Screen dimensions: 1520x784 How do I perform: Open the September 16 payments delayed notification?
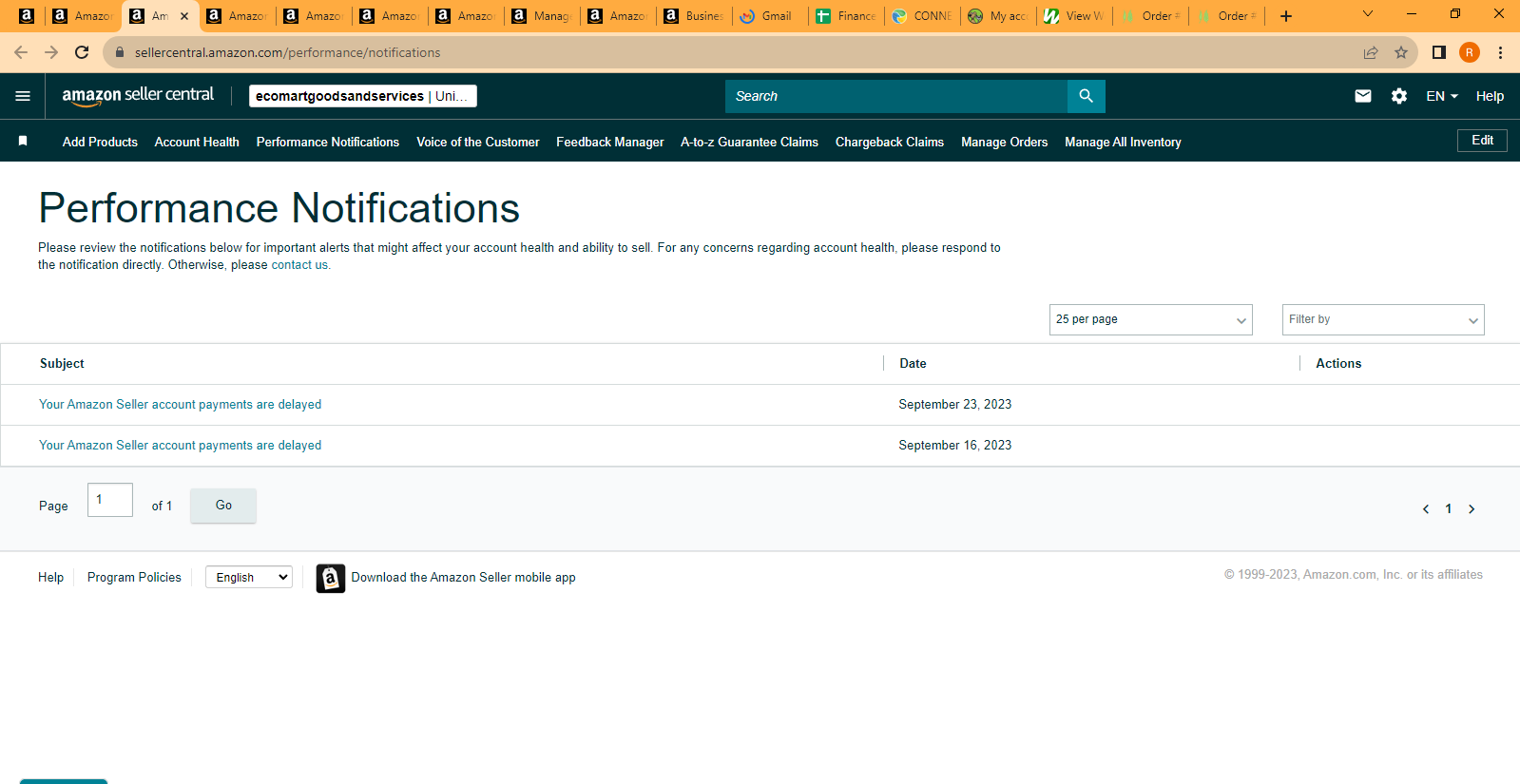click(180, 446)
